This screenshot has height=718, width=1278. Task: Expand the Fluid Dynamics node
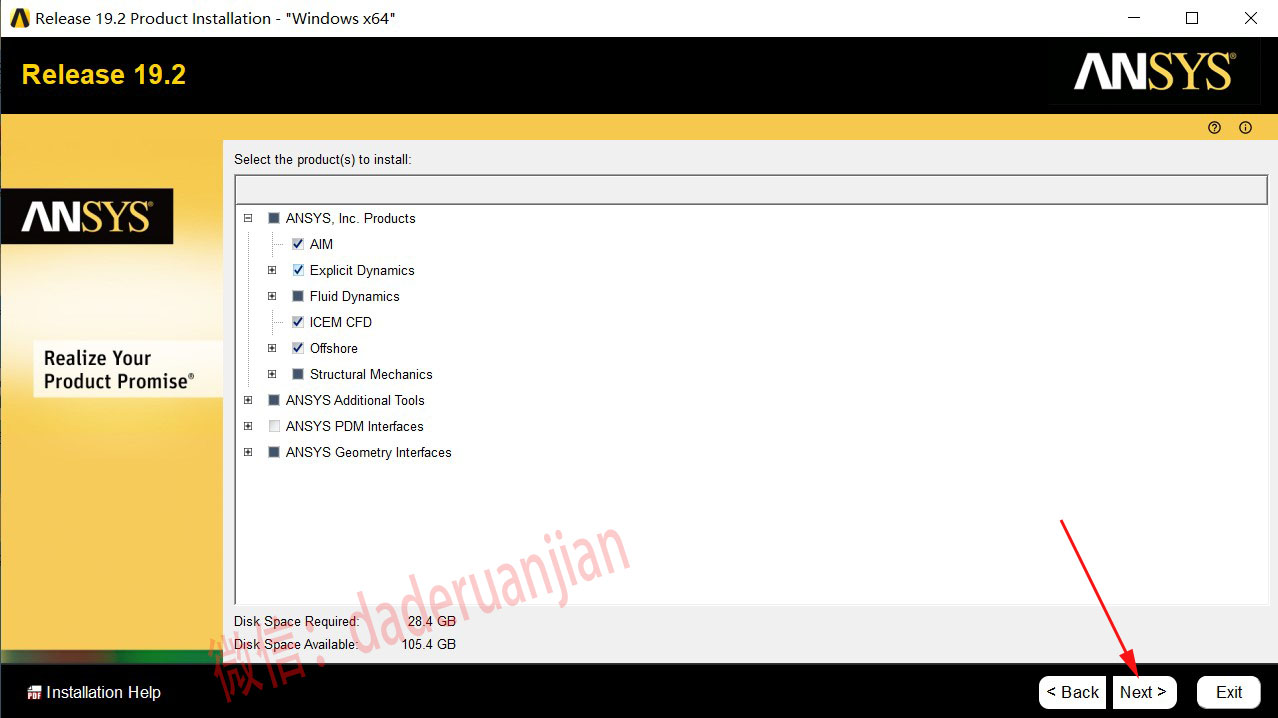(x=272, y=296)
